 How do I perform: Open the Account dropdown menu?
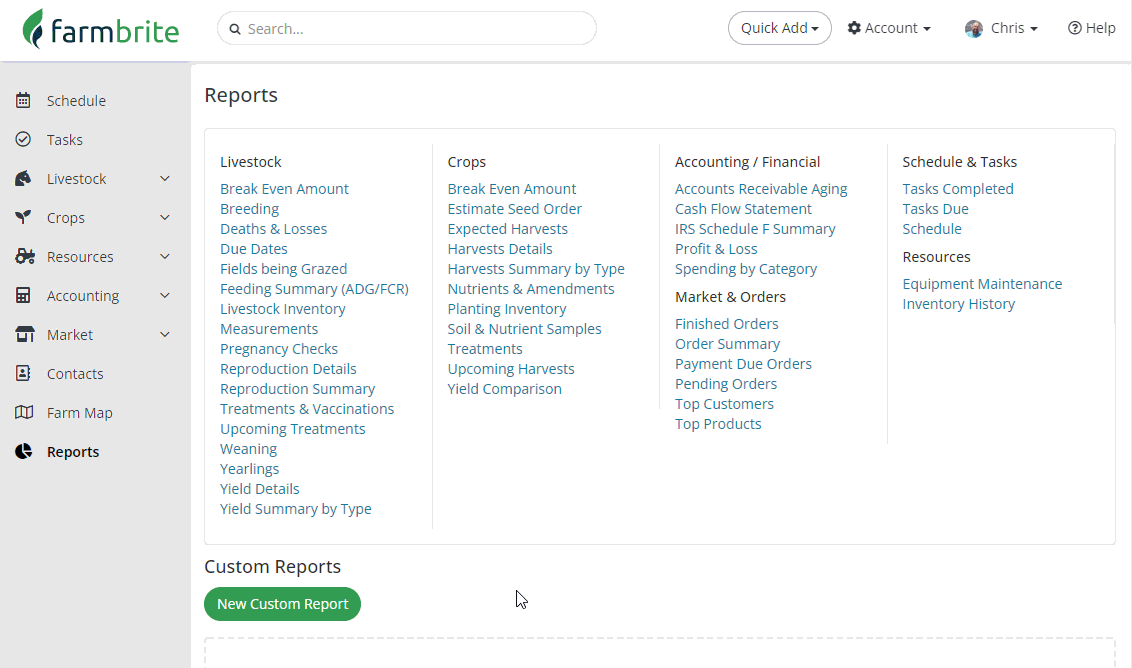coord(889,28)
